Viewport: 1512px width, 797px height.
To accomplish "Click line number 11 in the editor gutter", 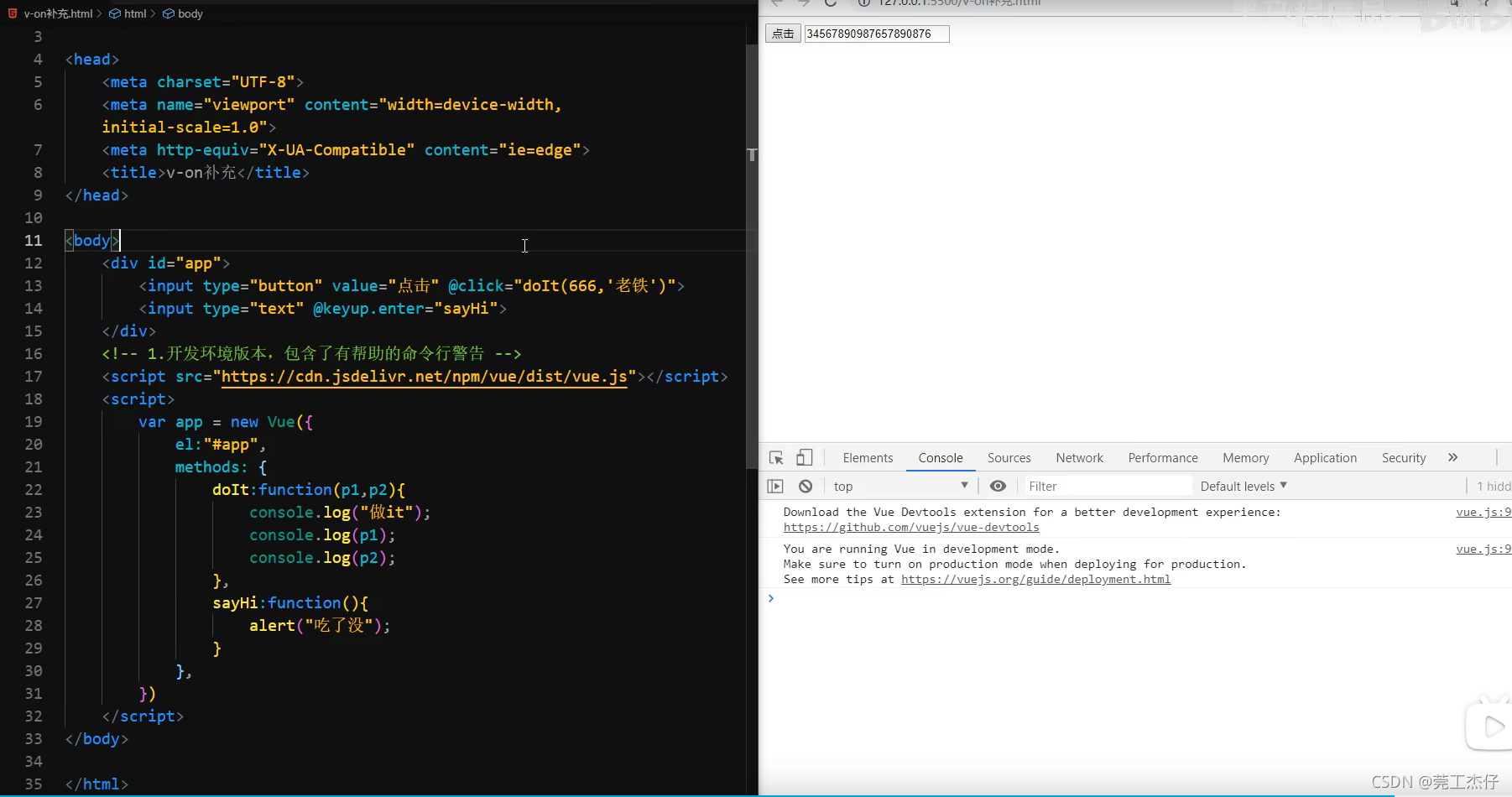I will tap(33, 241).
